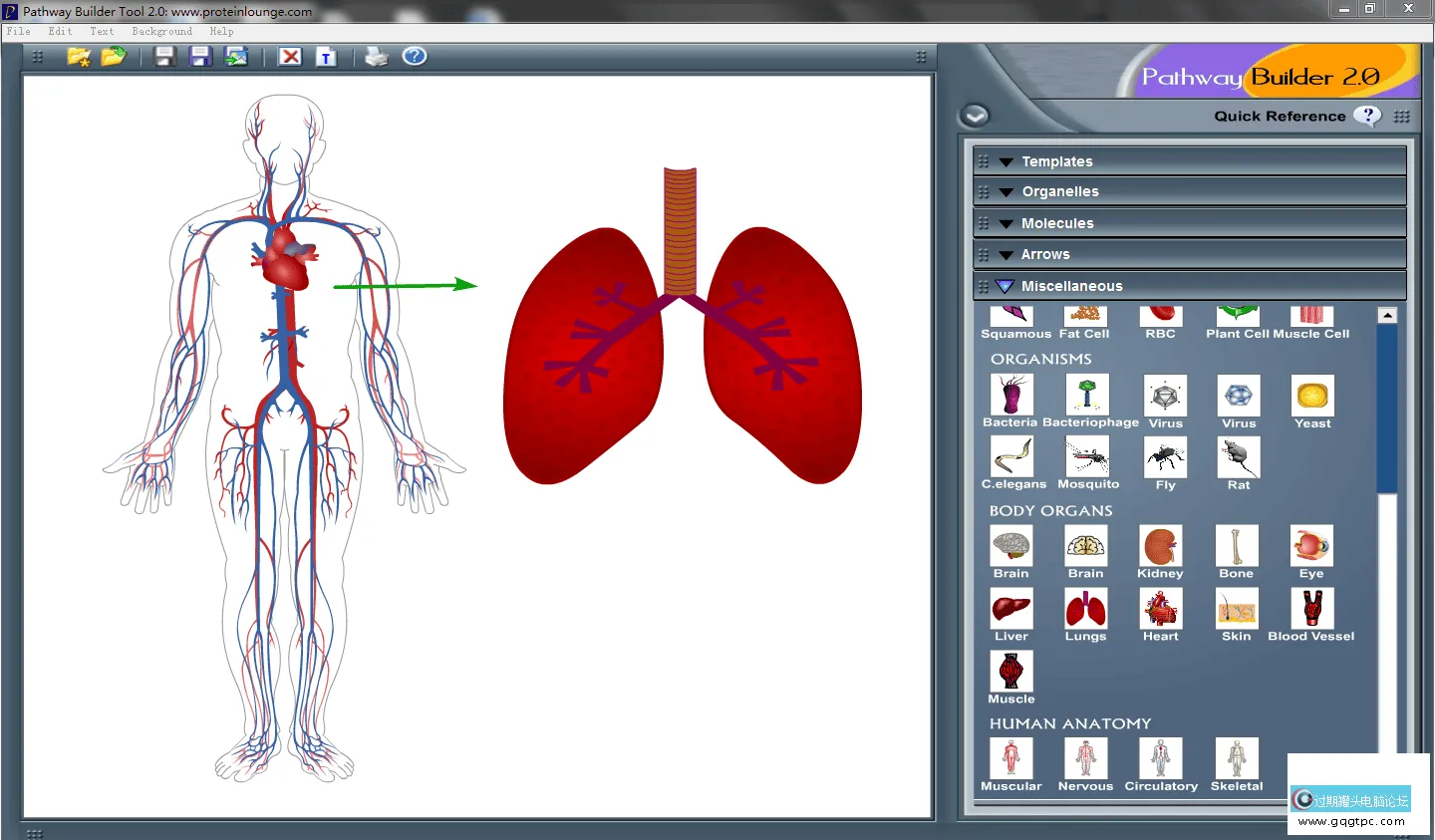This screenshot has width=1435, height=840.
Task: Click the red X delete icon
Action: [x=290, y=57]
